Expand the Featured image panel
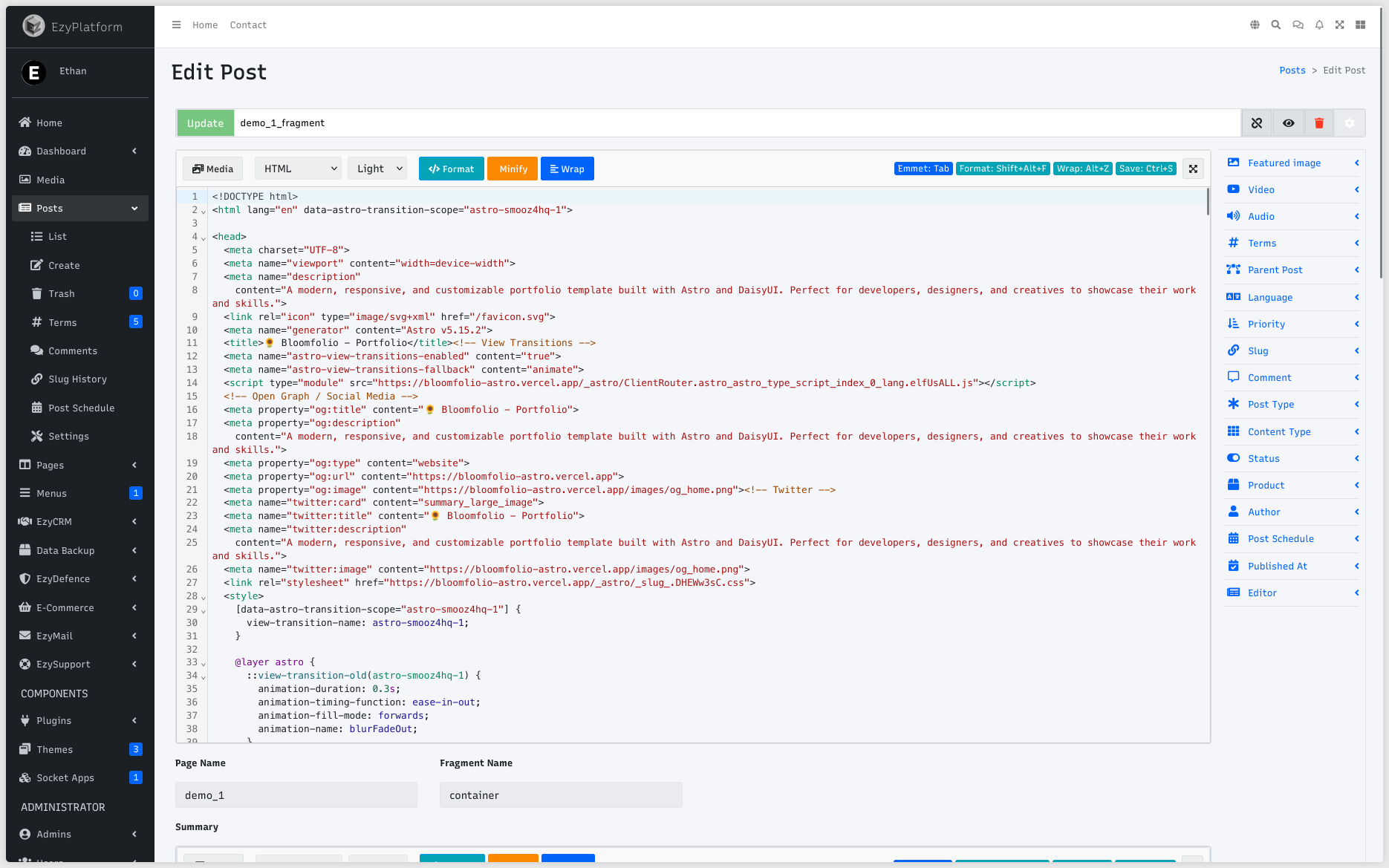Screen dimensions: 1389x868 [x=1291, y=163]
